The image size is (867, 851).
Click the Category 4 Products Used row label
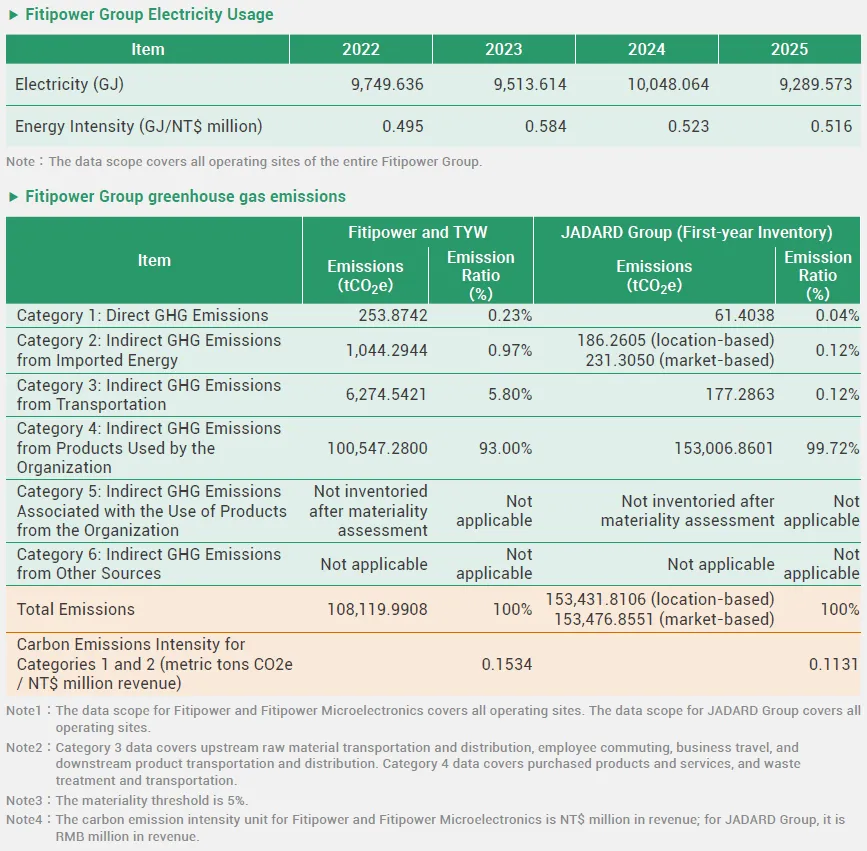click(149, 448)
